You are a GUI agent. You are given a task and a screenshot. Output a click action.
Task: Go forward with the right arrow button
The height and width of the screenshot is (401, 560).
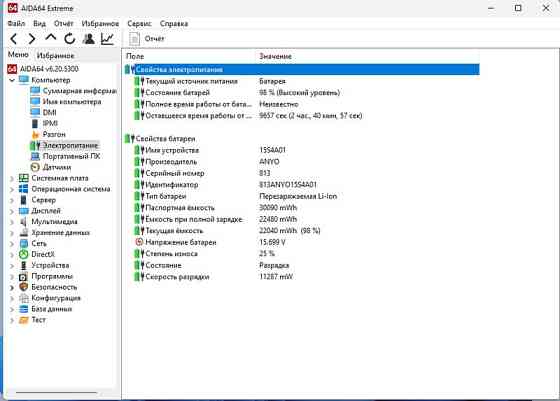[x=32, y=39]
